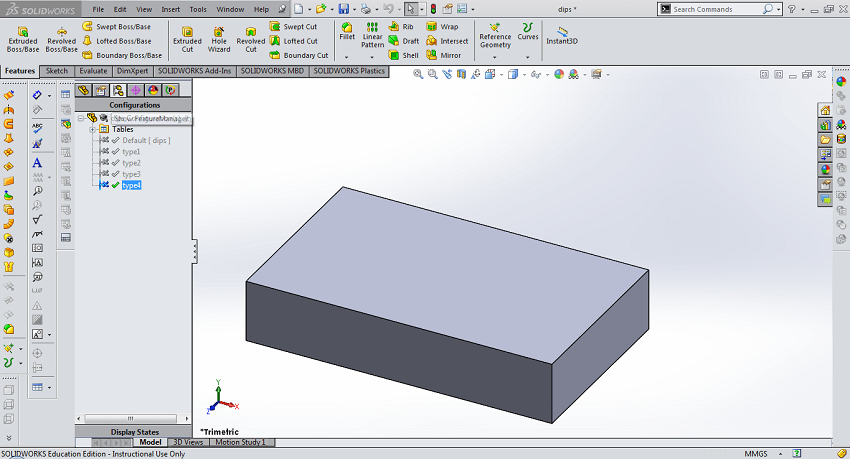The height and width of the screenshot is (459, 850).
Task: Open the Options icon in the title bar
Action: point(462,9)
